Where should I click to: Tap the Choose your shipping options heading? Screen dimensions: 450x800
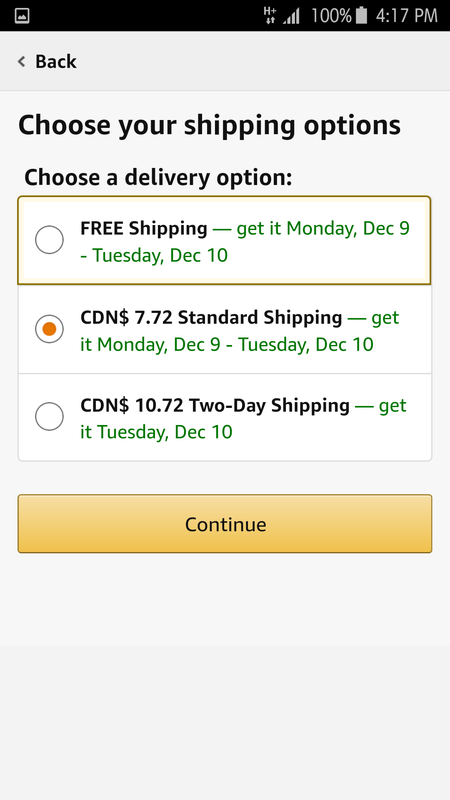pyautogui.click(x=209, y=126)
